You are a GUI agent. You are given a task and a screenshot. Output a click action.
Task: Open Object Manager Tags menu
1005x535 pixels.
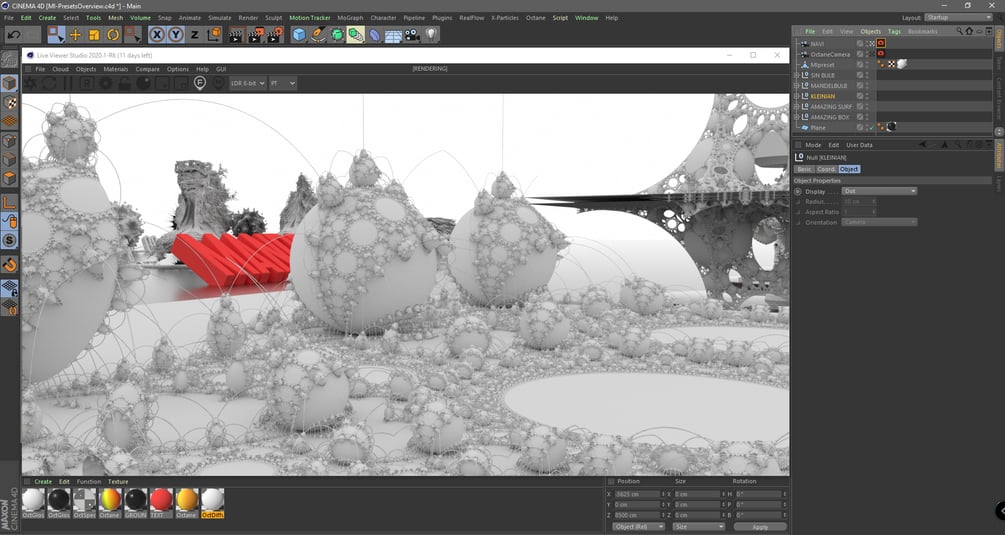[x=894, y=31]
